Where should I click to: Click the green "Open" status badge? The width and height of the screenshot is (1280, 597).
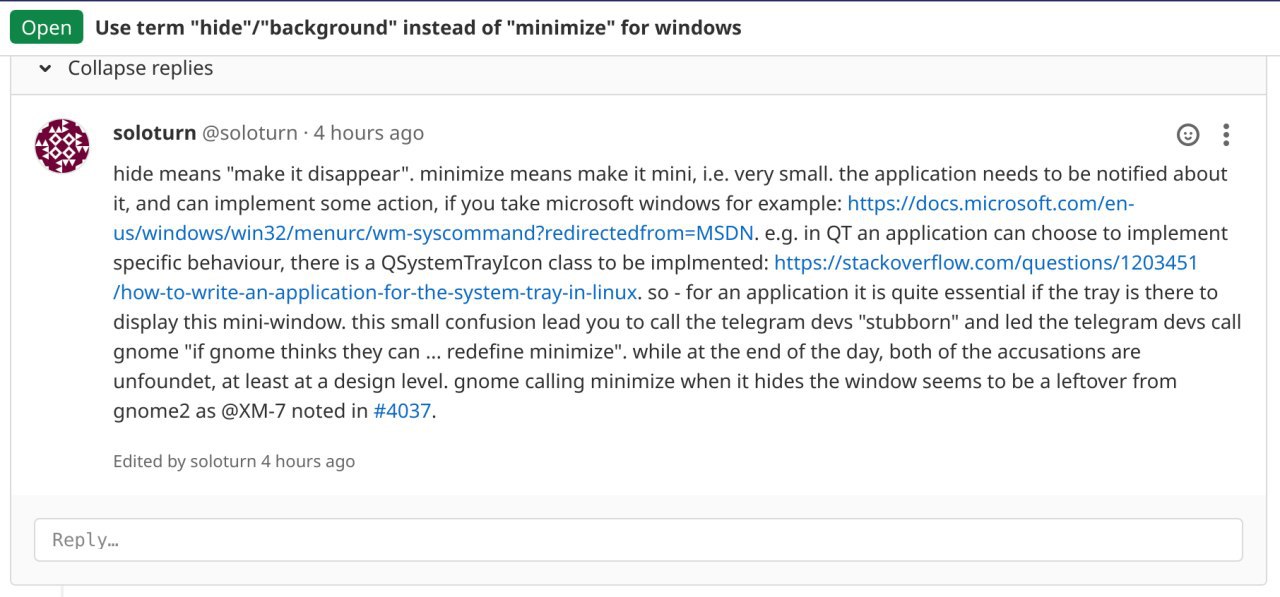coord(46,27)
